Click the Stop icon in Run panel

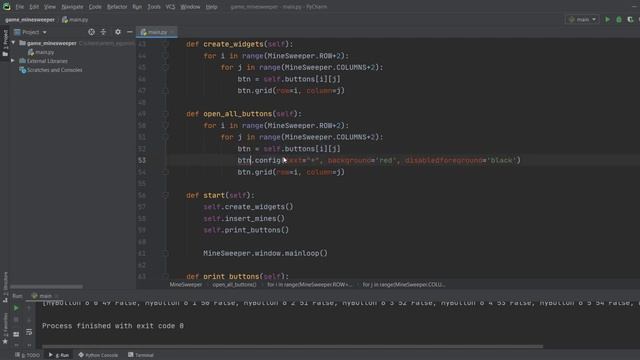point(16,320)
